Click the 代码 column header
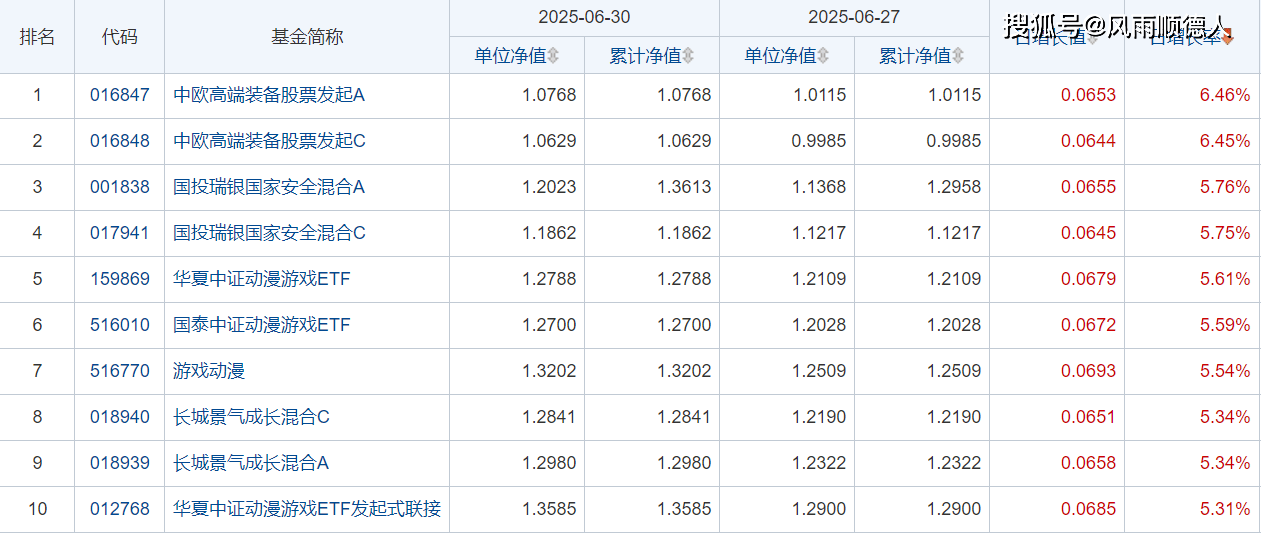The width and height of the screenshot is (1261, 533). pyautogui.click(x=119, y=37)
